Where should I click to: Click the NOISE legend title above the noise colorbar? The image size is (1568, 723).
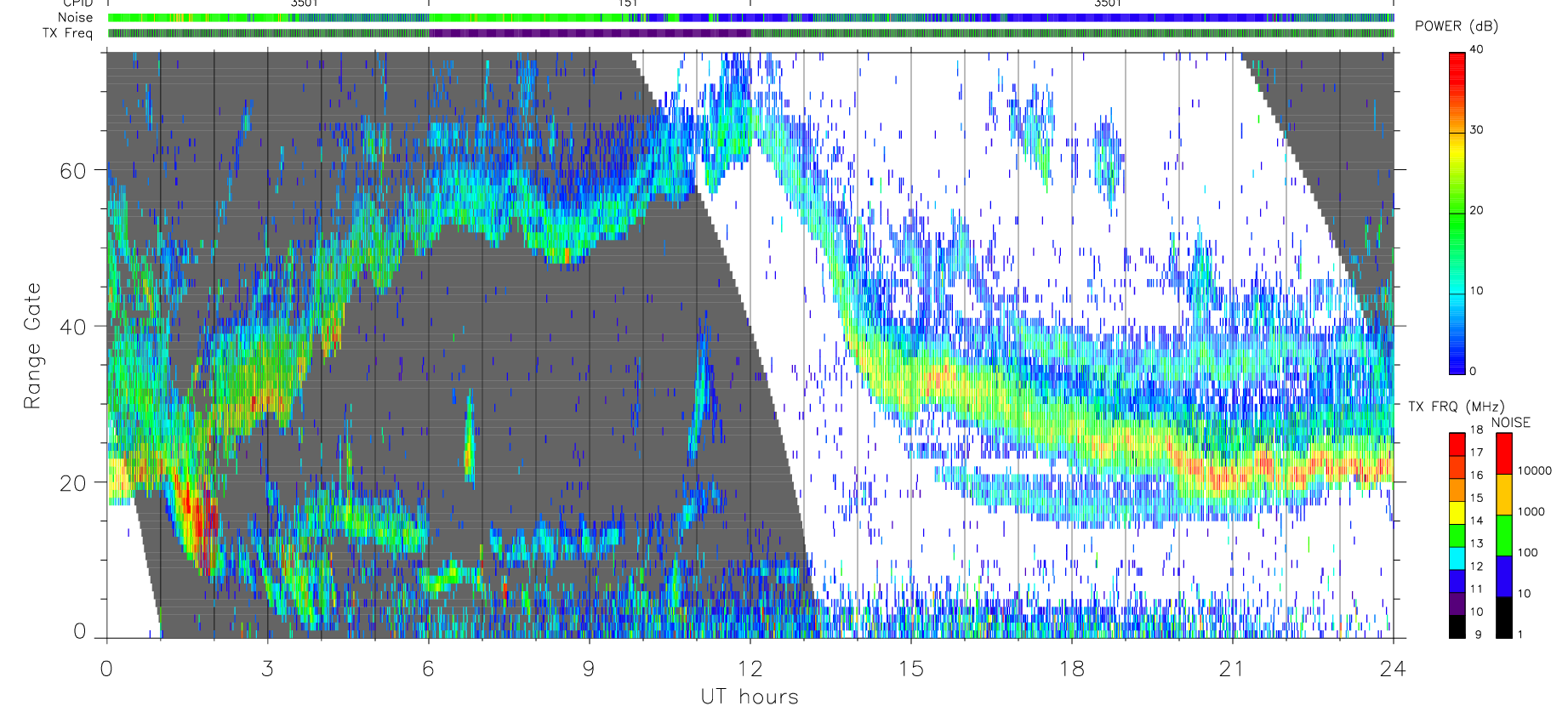click(1511, 422)
